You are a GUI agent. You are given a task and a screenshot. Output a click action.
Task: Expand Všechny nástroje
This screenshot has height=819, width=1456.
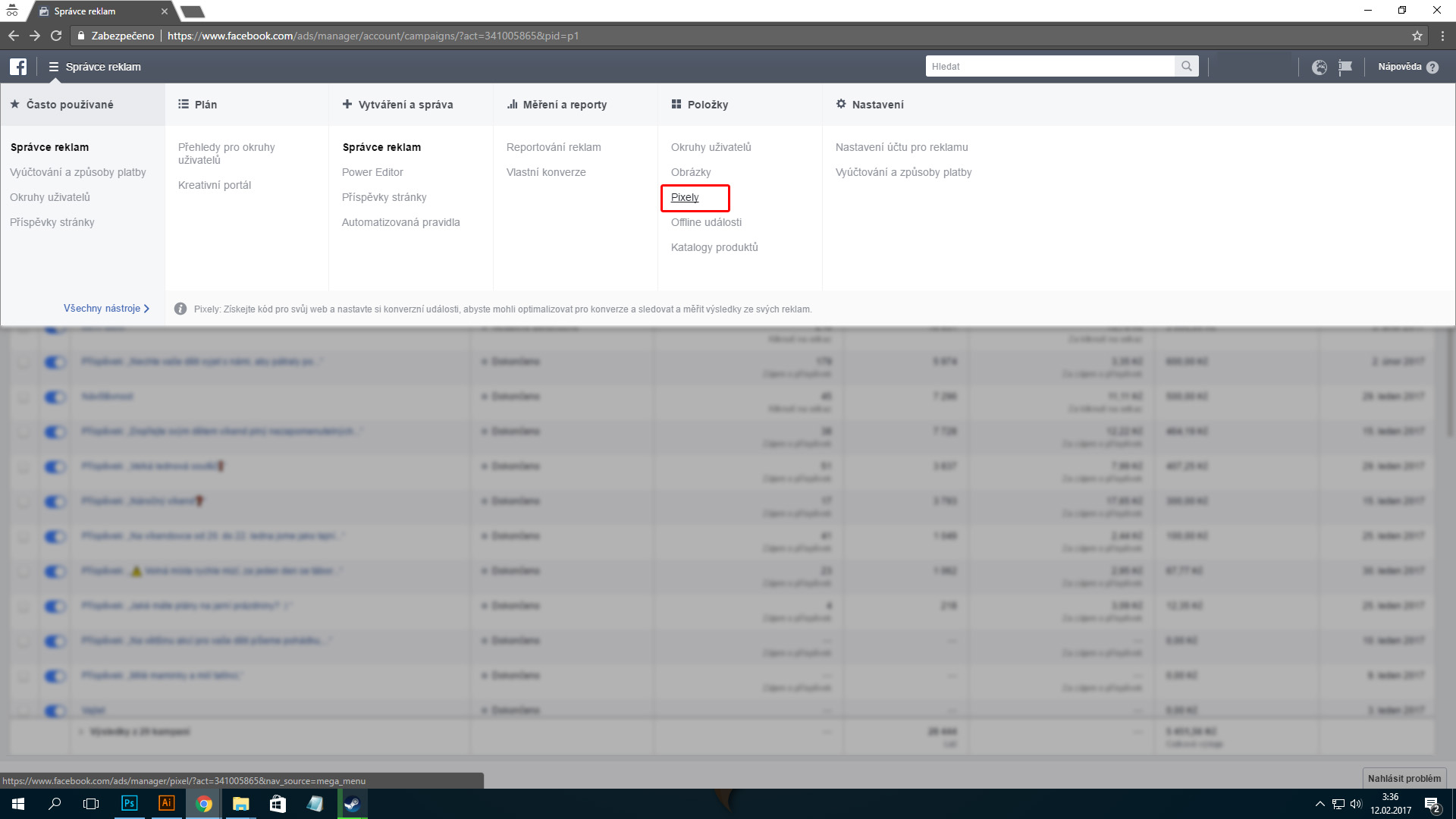click(x=106, y=309)
